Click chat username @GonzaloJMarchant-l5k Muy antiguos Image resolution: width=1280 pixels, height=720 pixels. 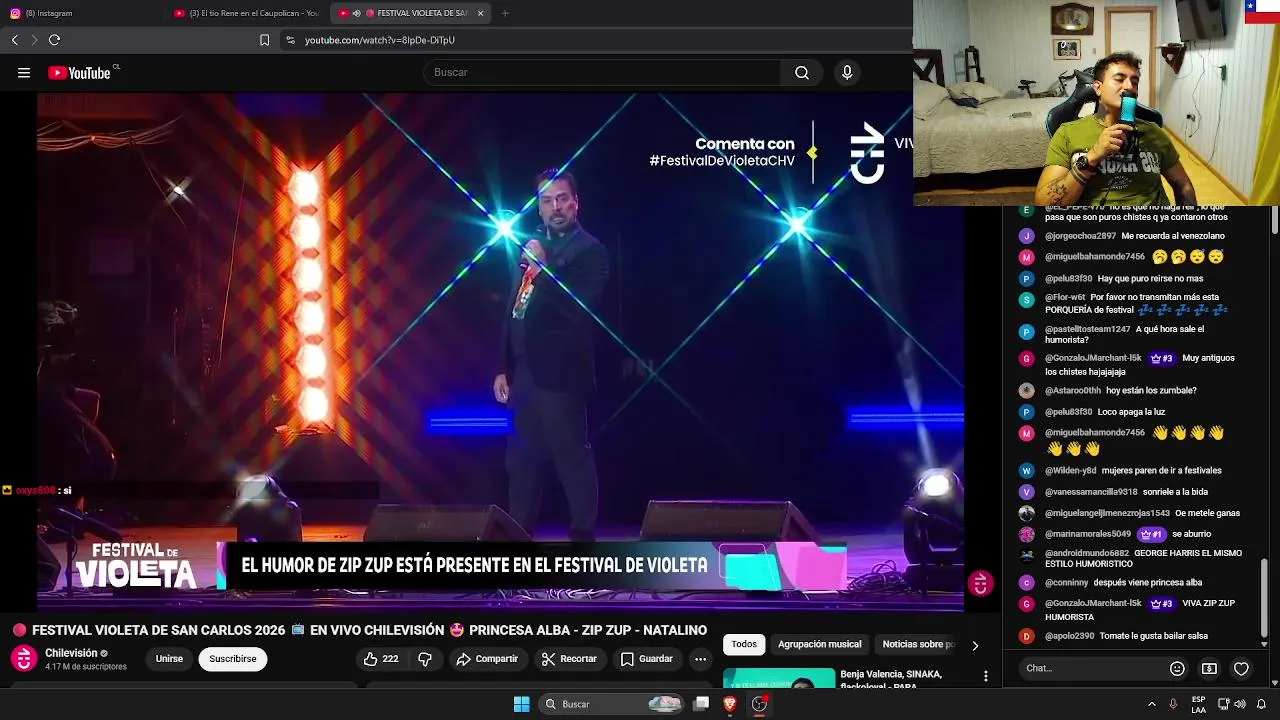pos(1093,358)
